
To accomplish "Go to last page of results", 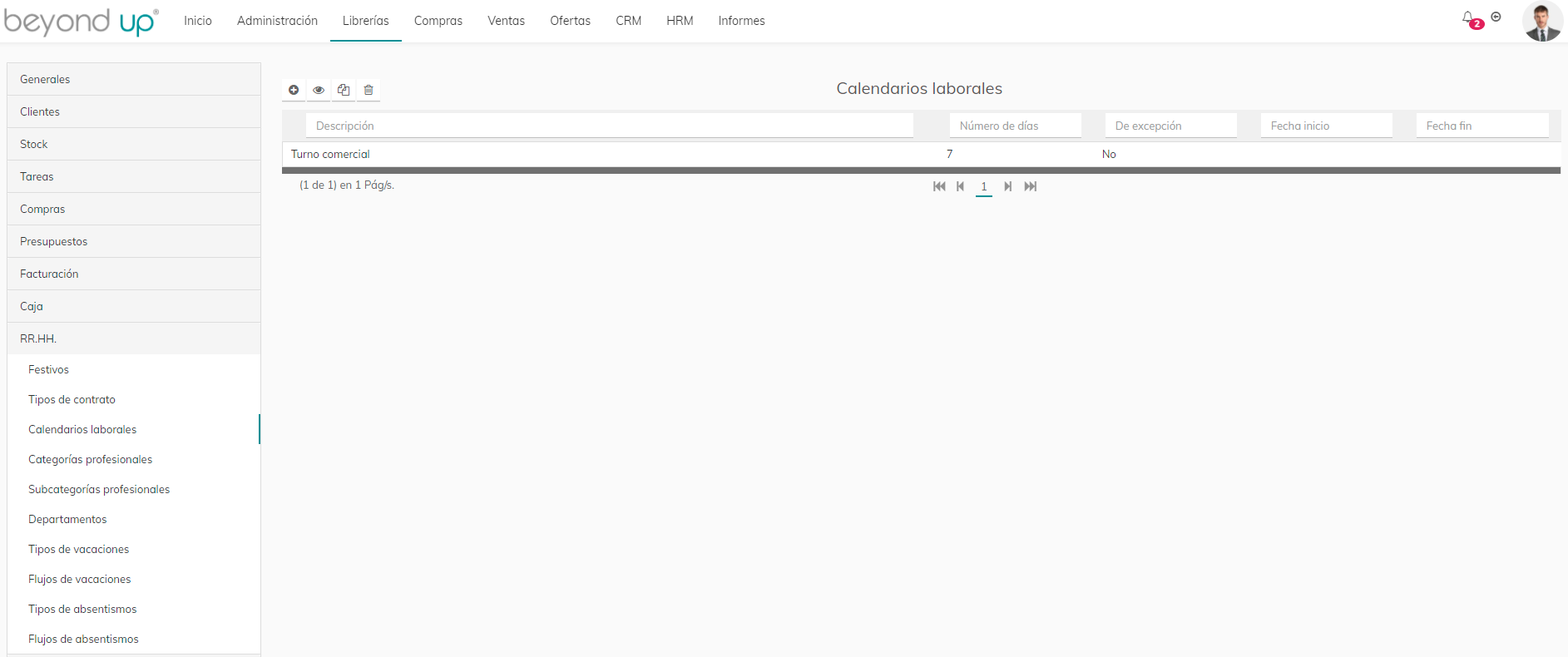I will click(x=1030, y=186).
